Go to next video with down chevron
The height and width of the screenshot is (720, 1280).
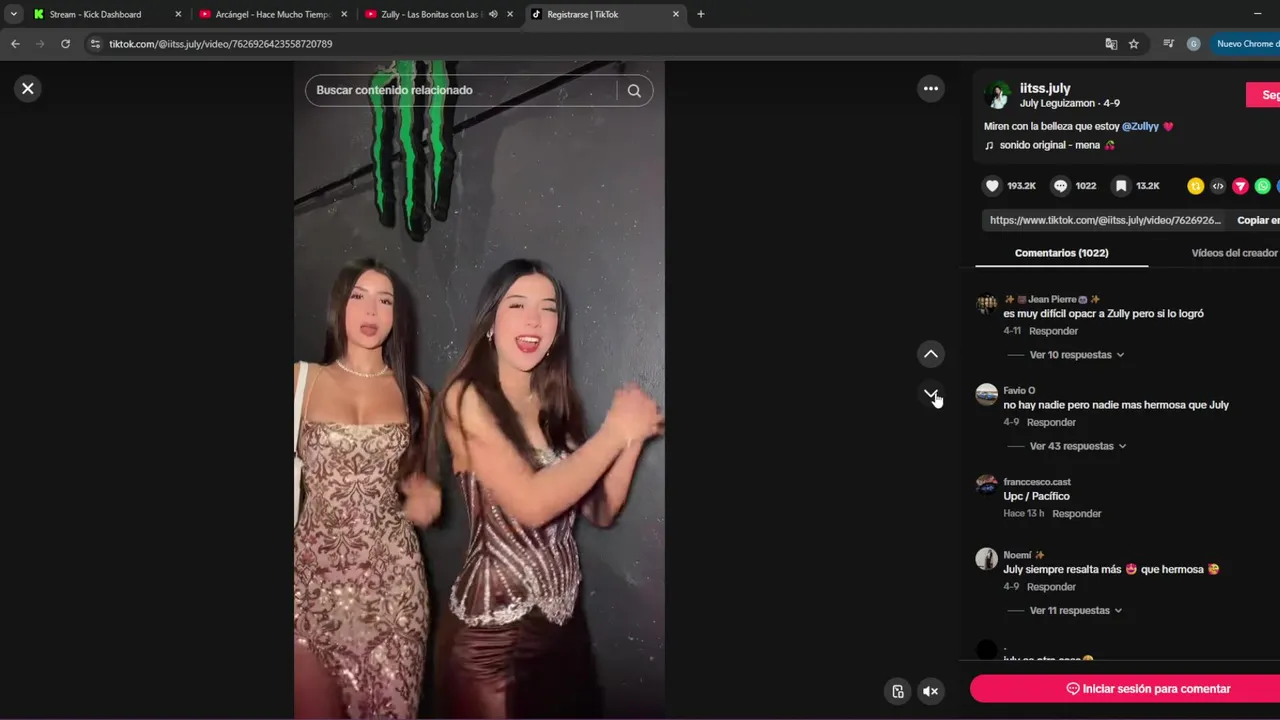click(931, 394)
